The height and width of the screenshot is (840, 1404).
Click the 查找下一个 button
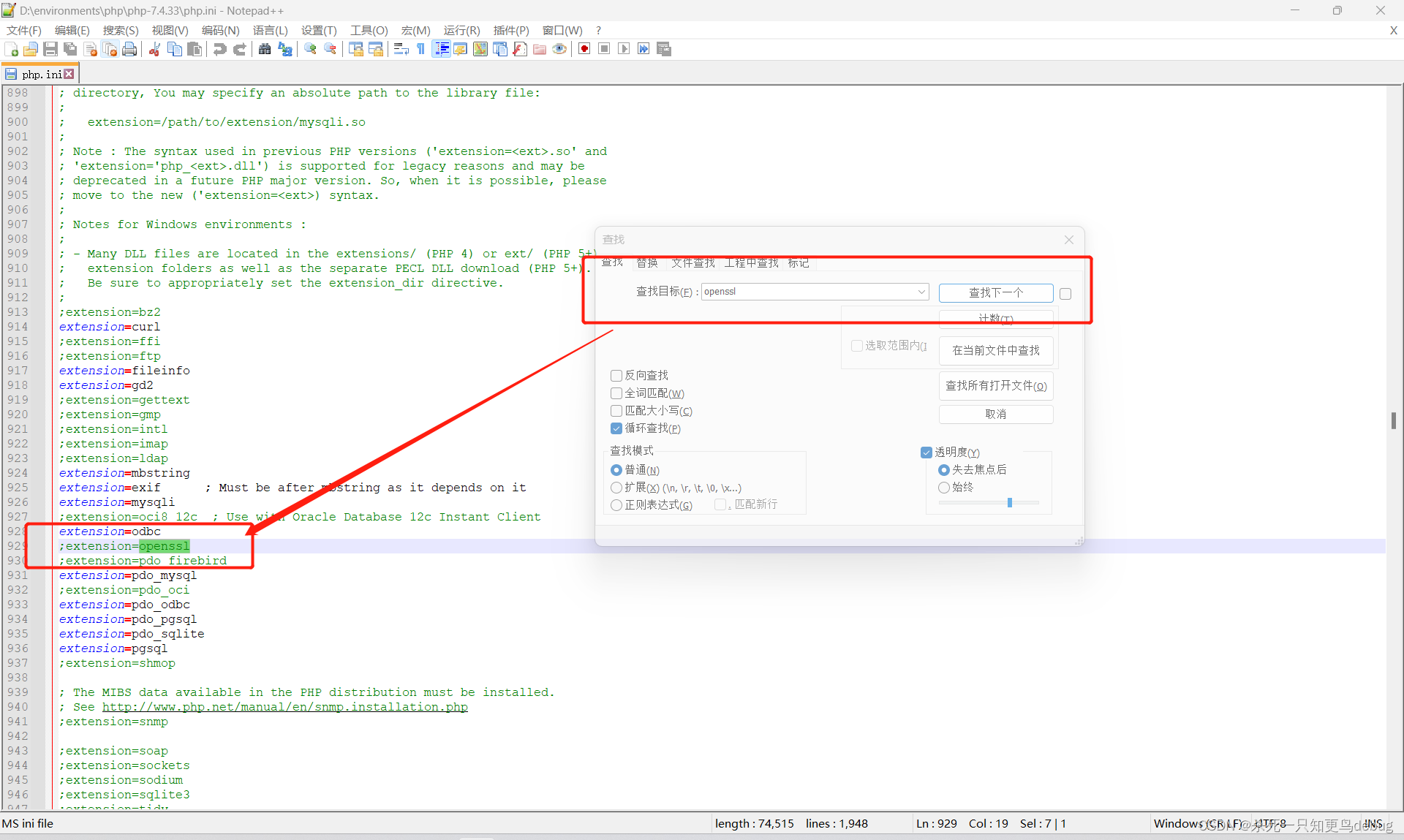(995, 292)
